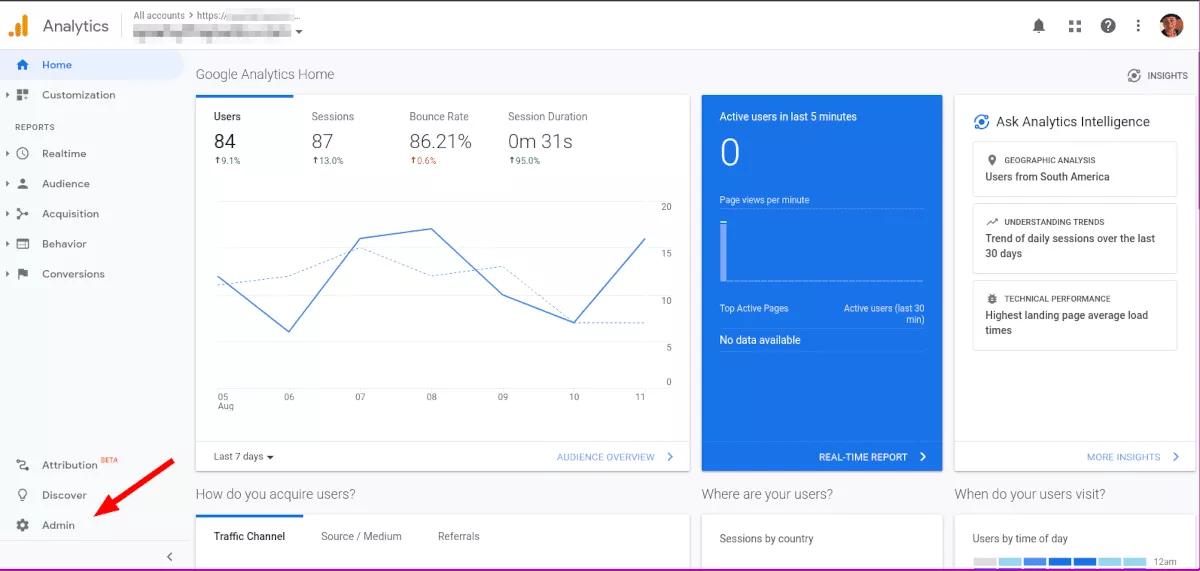Click the Audience person icon

[x=23, y=184]
